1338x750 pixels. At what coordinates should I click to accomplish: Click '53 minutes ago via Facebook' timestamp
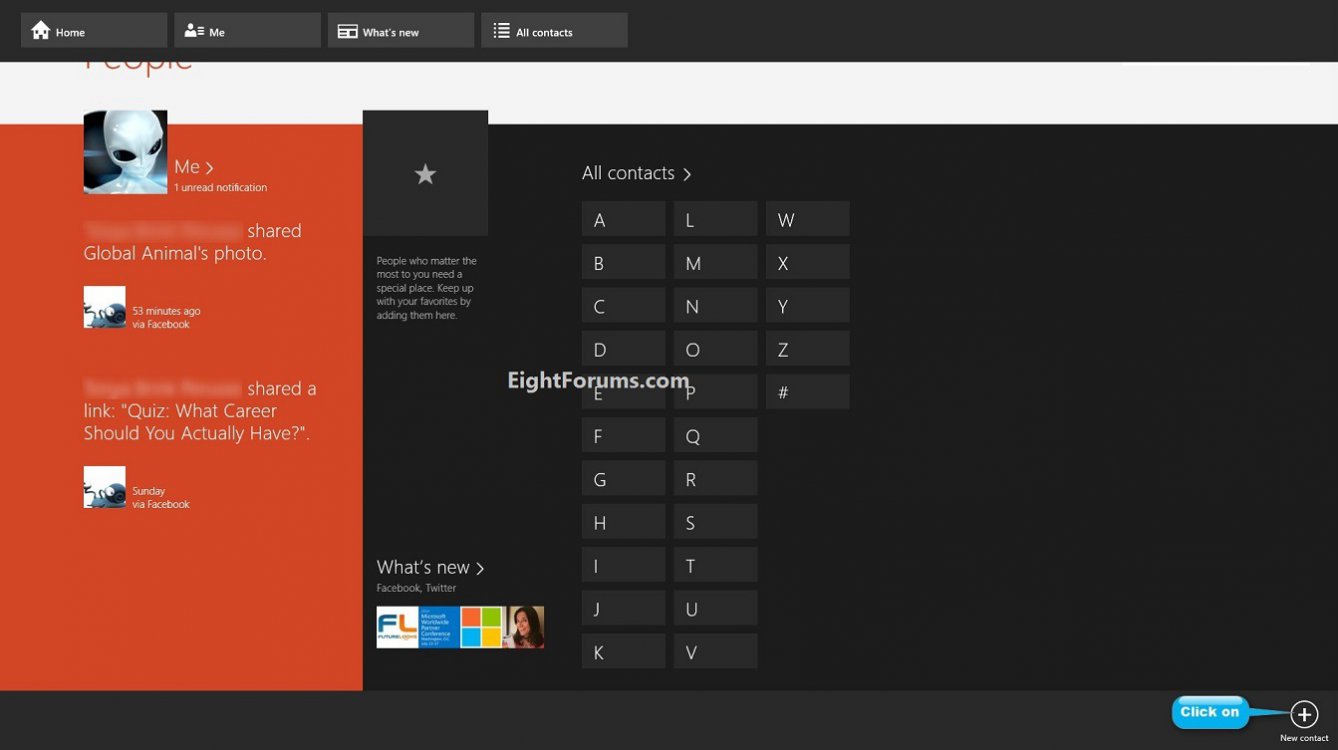pos(166,318)
